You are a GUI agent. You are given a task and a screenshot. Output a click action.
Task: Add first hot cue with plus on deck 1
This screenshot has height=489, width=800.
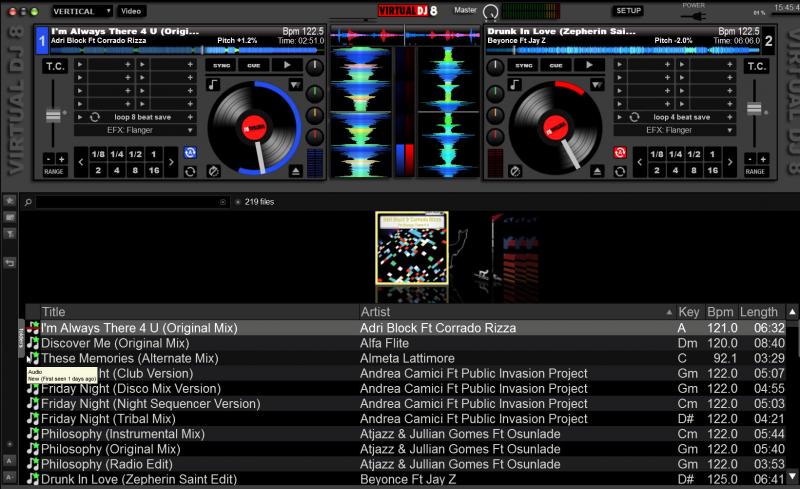click(128, 64)
